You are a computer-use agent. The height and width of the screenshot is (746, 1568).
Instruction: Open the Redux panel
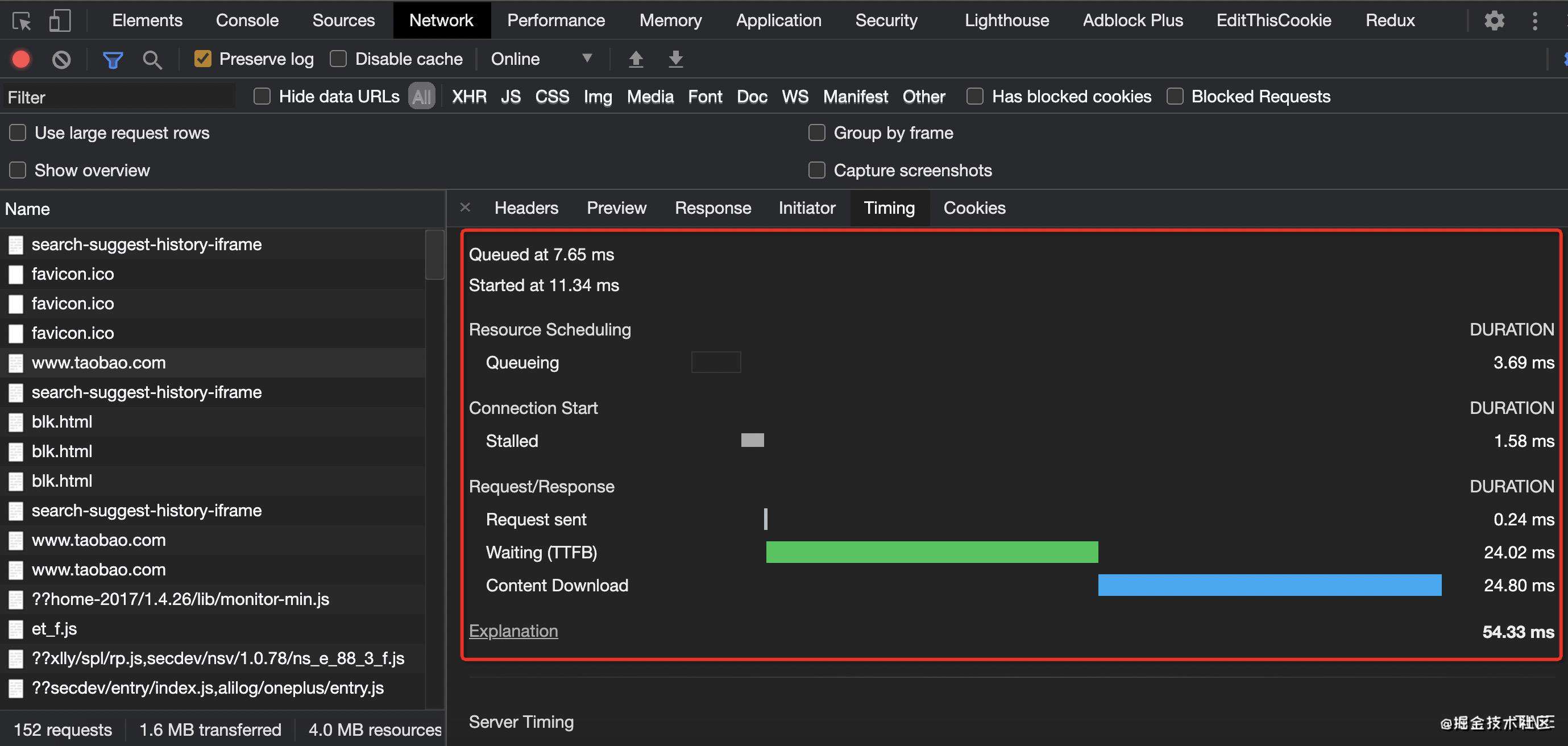pyautogui.click(x=1389, y=20)
